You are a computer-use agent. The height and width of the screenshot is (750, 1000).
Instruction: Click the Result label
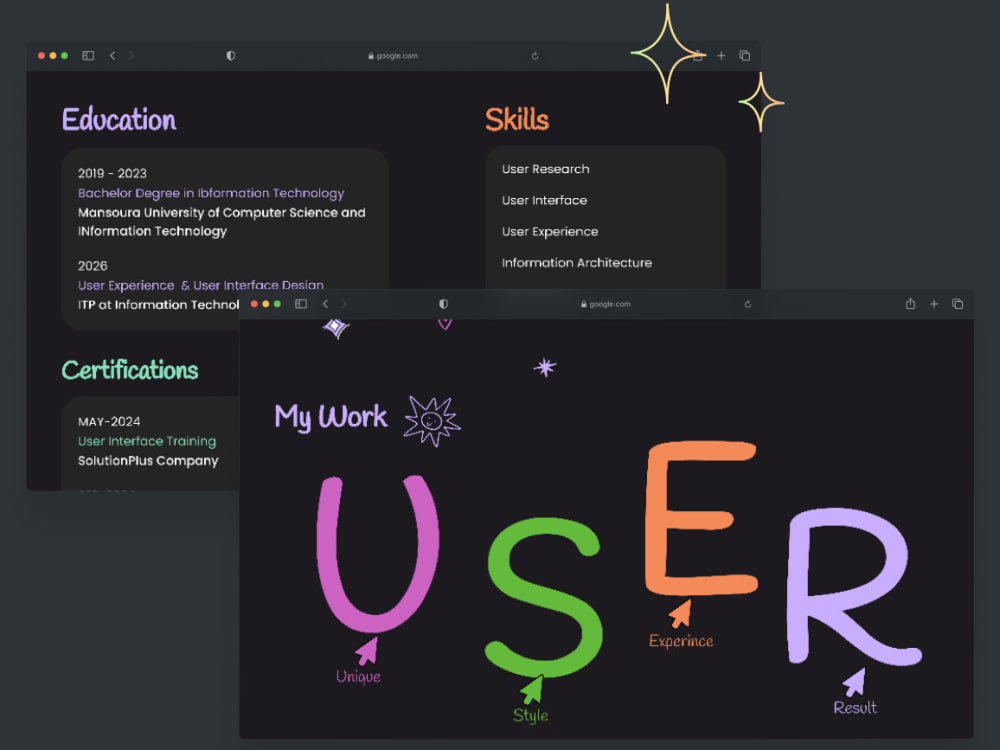click(x=855, y=707)
